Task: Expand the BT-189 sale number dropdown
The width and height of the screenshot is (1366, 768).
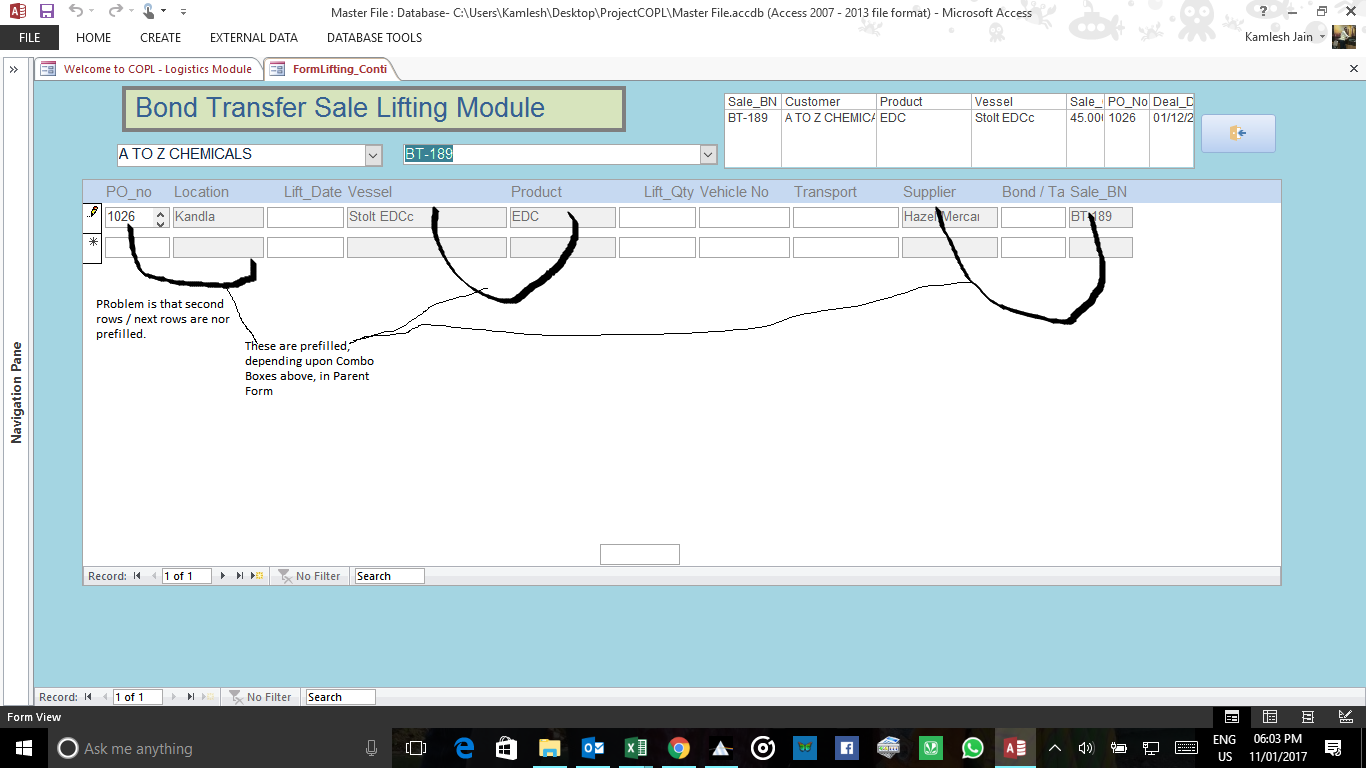Action: click(708, 155)
